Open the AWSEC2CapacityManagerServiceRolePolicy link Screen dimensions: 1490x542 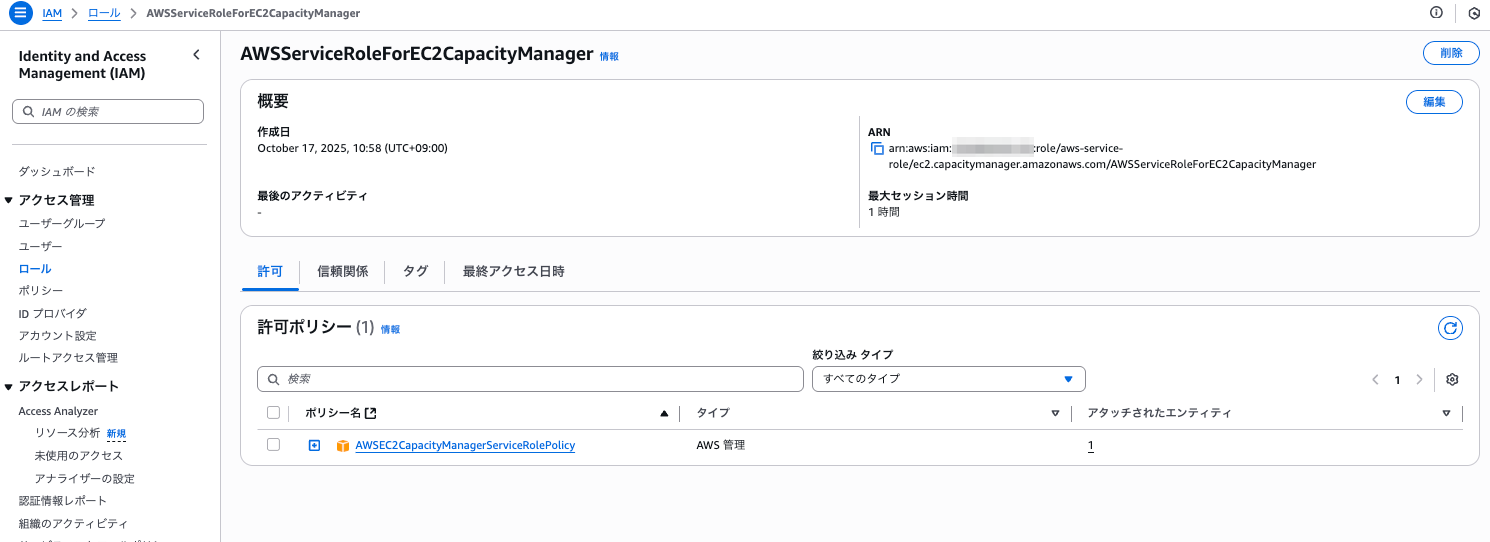(x=465, y=445)
